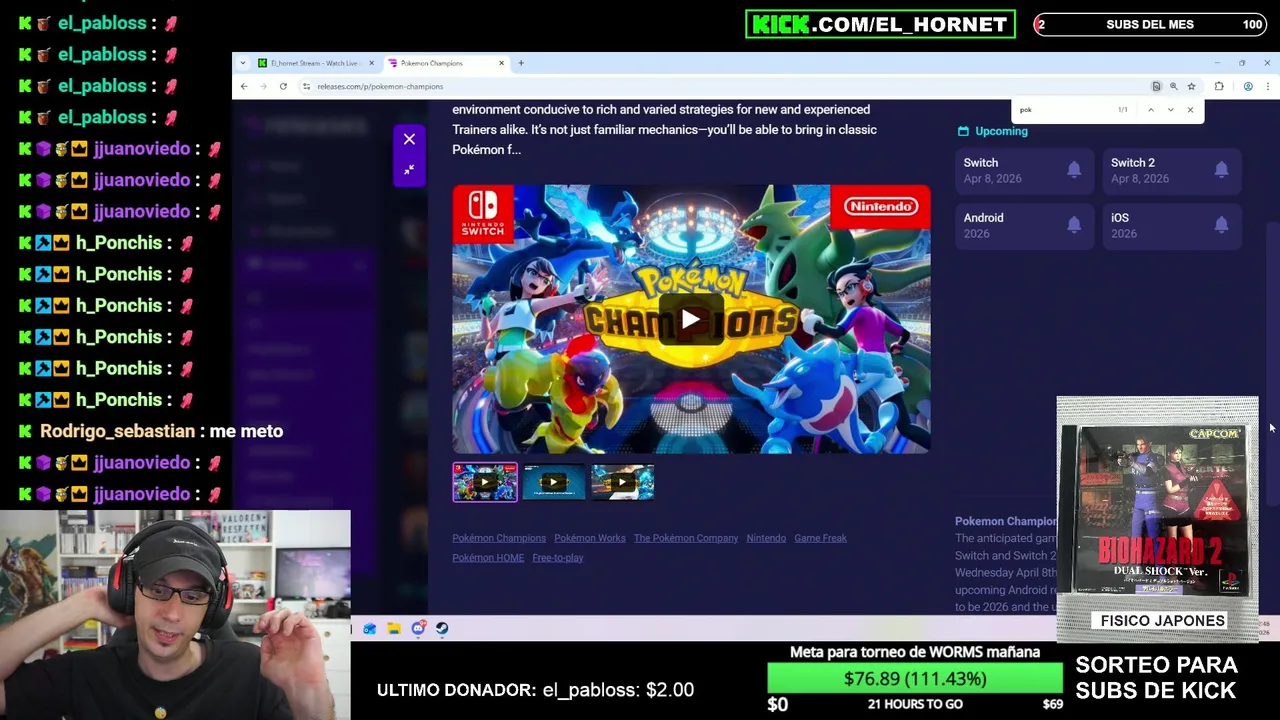Open a new browser tab with plus
This screenshot has width=1280, height=720.
pos(521,63)
